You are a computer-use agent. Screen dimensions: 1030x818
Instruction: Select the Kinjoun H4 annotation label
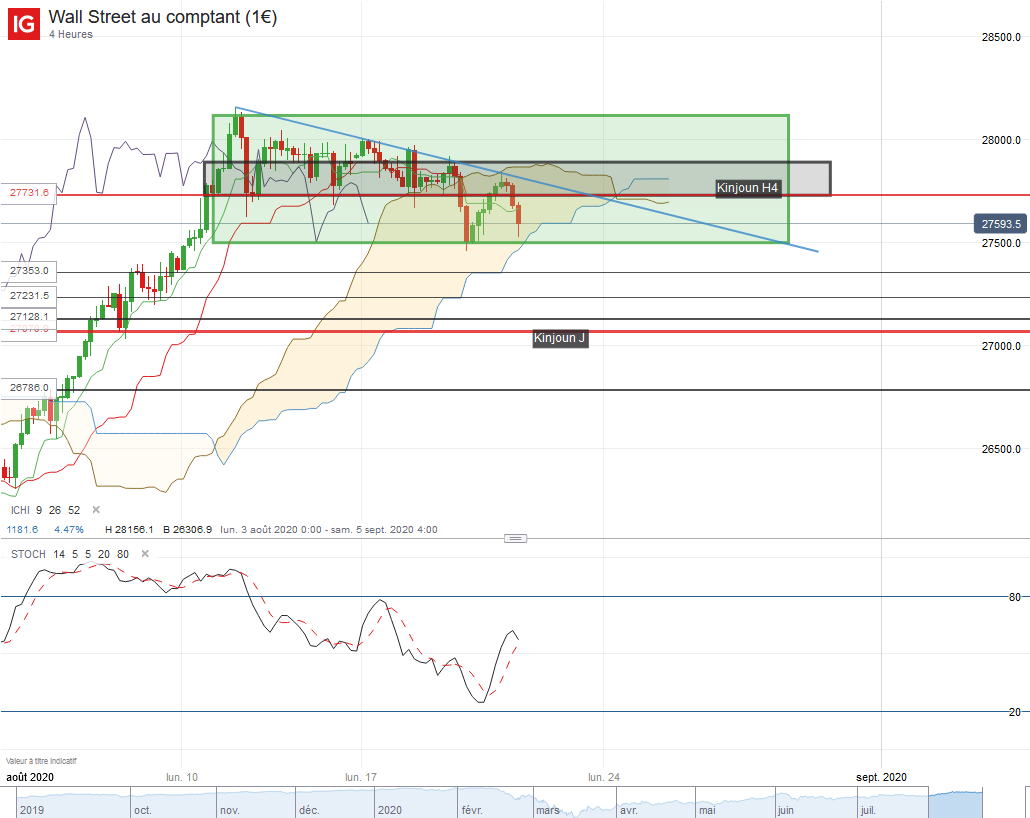click(x=747, y=188)
